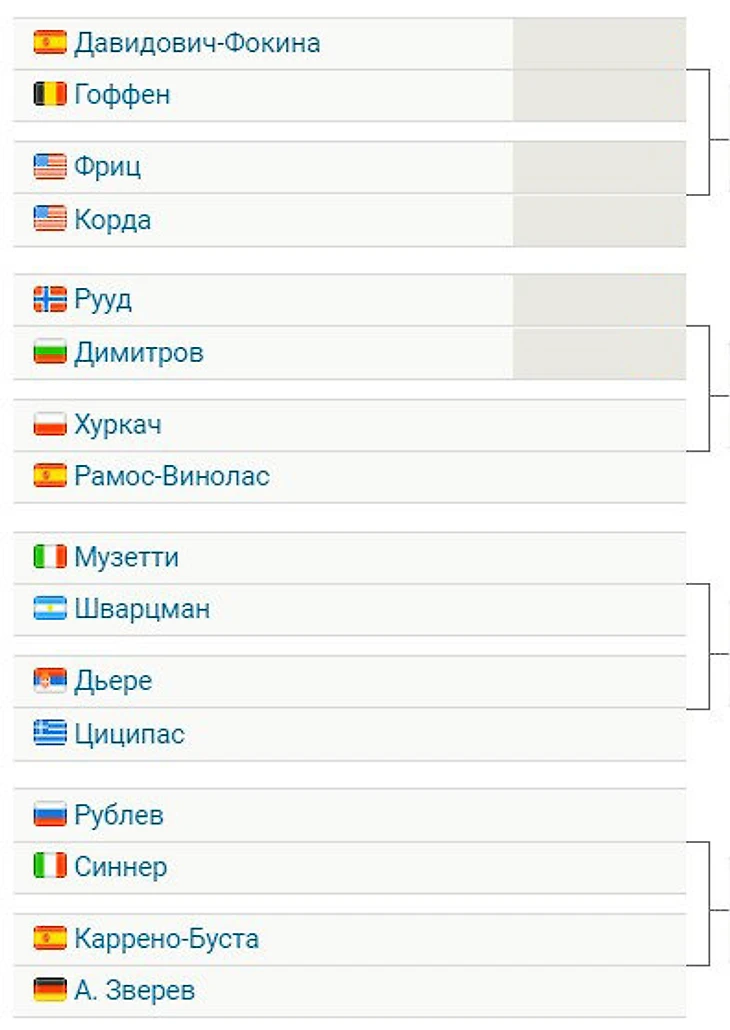730x1030 pixels.
Task: Click the Bulgarian flag next to Димитров
Action: pyautogui.click(x=50, y=352)
